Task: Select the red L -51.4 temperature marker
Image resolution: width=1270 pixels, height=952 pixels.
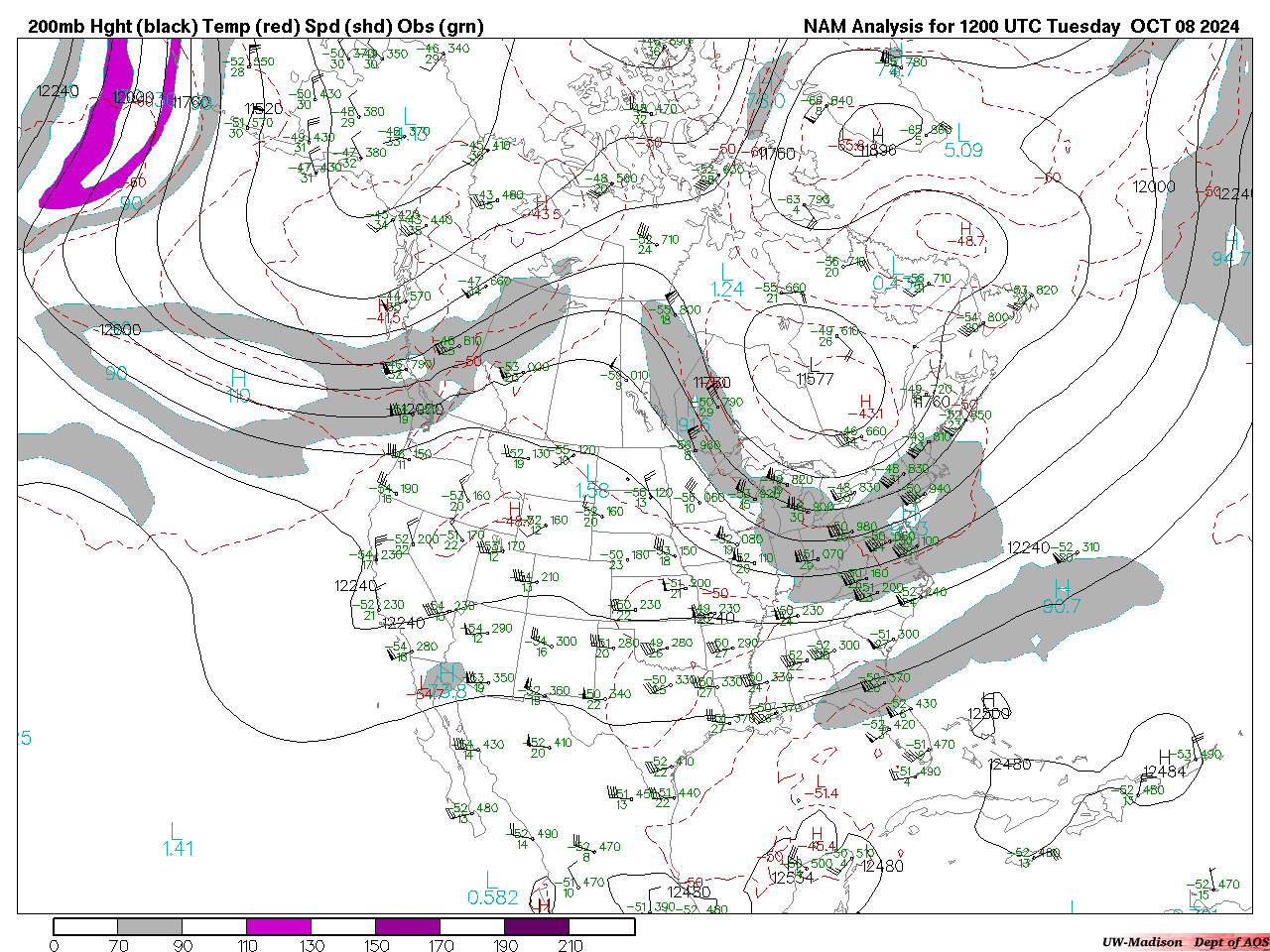Action: 819,787
